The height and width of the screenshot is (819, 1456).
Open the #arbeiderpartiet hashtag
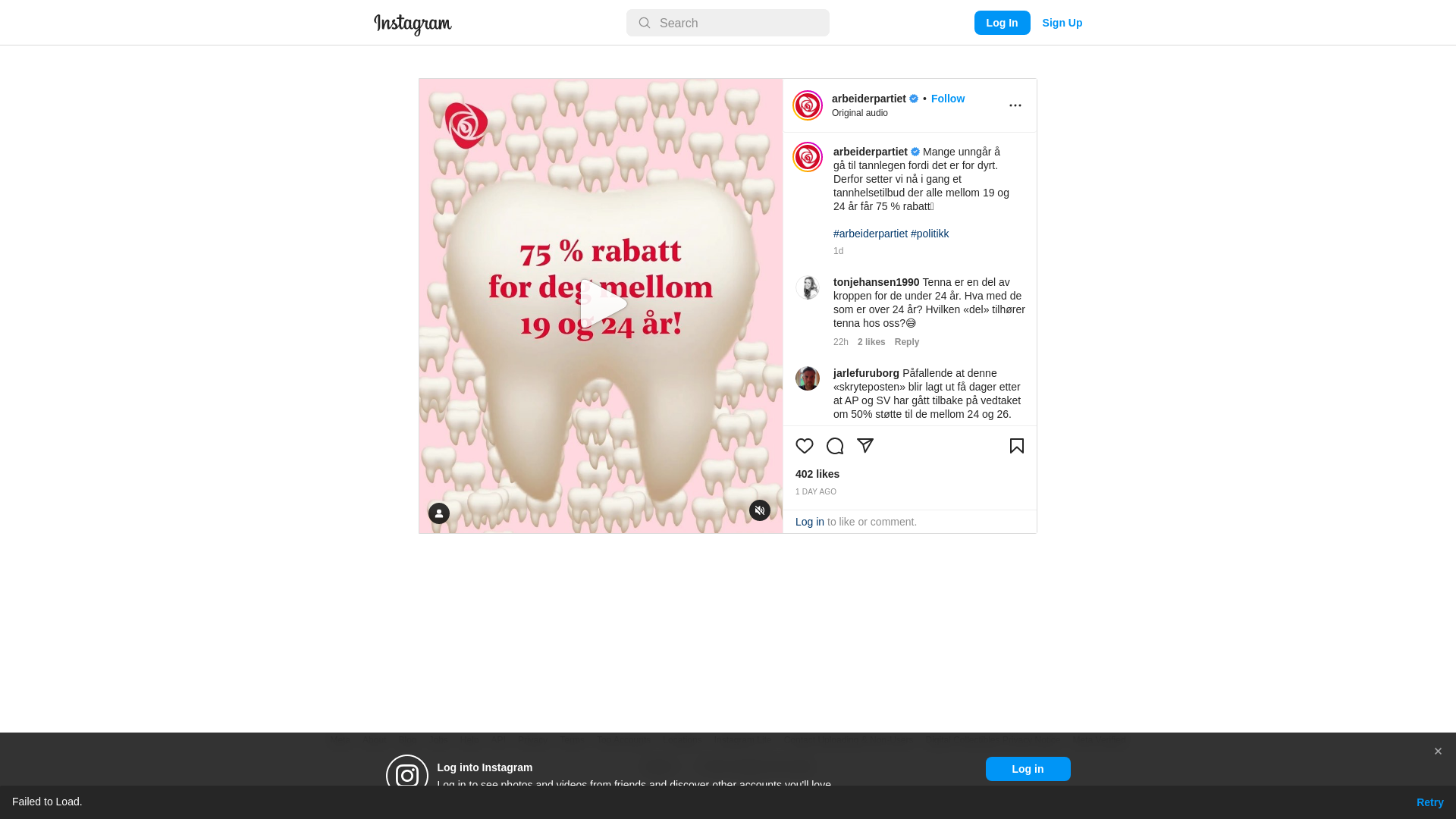coord(871,234)
